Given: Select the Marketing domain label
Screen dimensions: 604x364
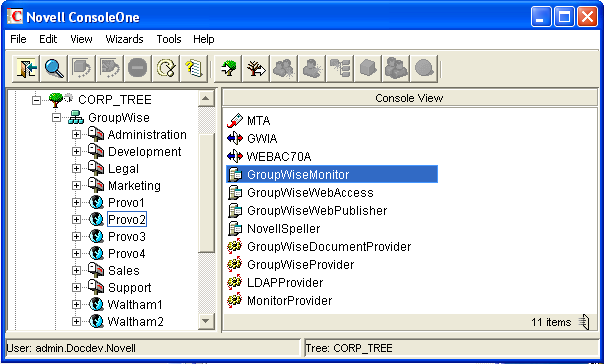Looking at the screenshot, I should [134, 185].
